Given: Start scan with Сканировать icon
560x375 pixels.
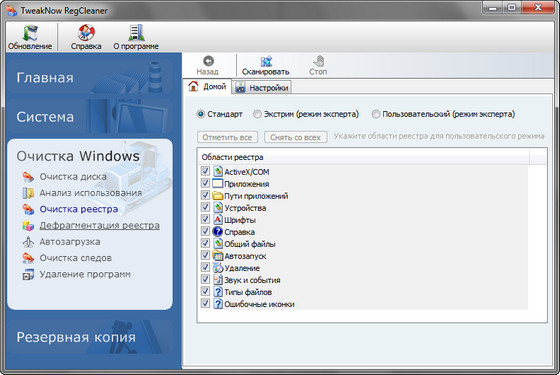Looking at the screenshot, I should pos(266,61).
